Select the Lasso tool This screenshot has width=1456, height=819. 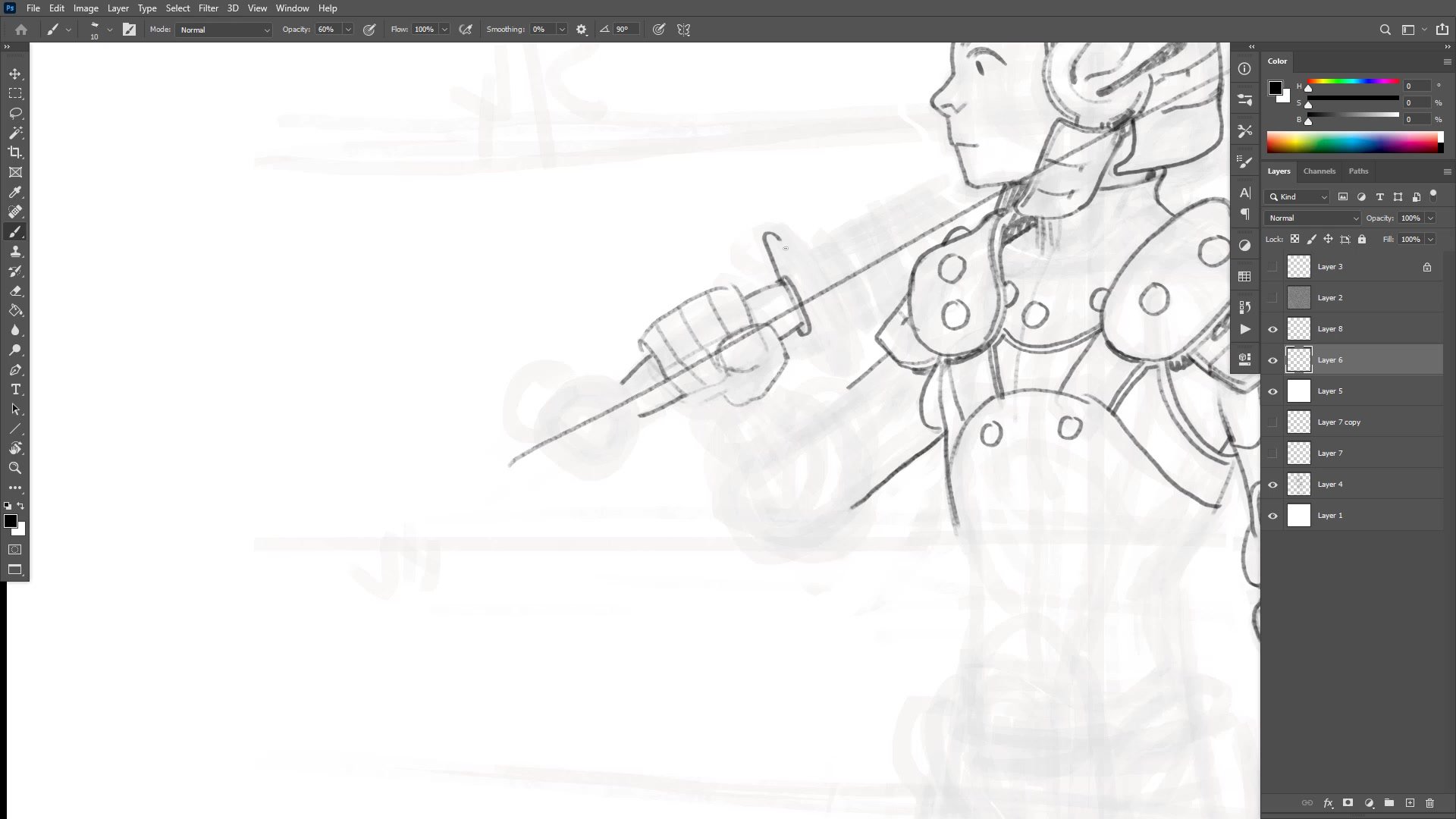pos(15,113)
